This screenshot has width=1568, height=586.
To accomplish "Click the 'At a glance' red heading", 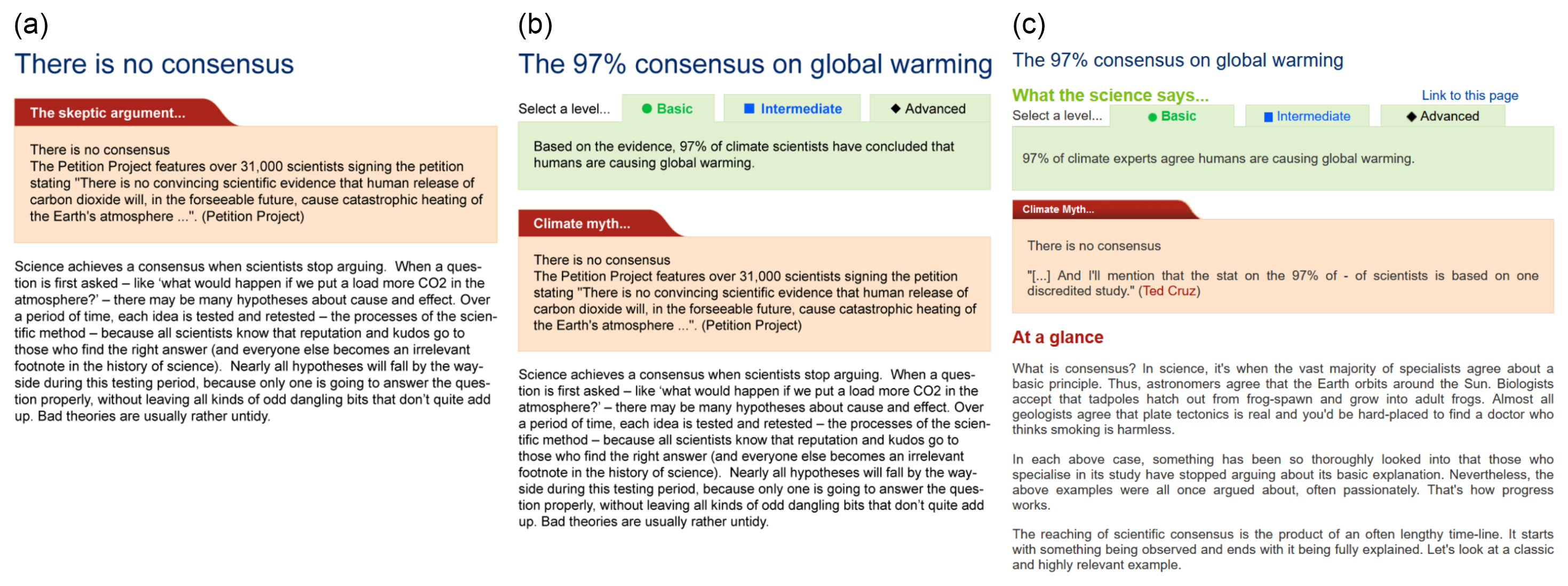I will pos(1057,337).
